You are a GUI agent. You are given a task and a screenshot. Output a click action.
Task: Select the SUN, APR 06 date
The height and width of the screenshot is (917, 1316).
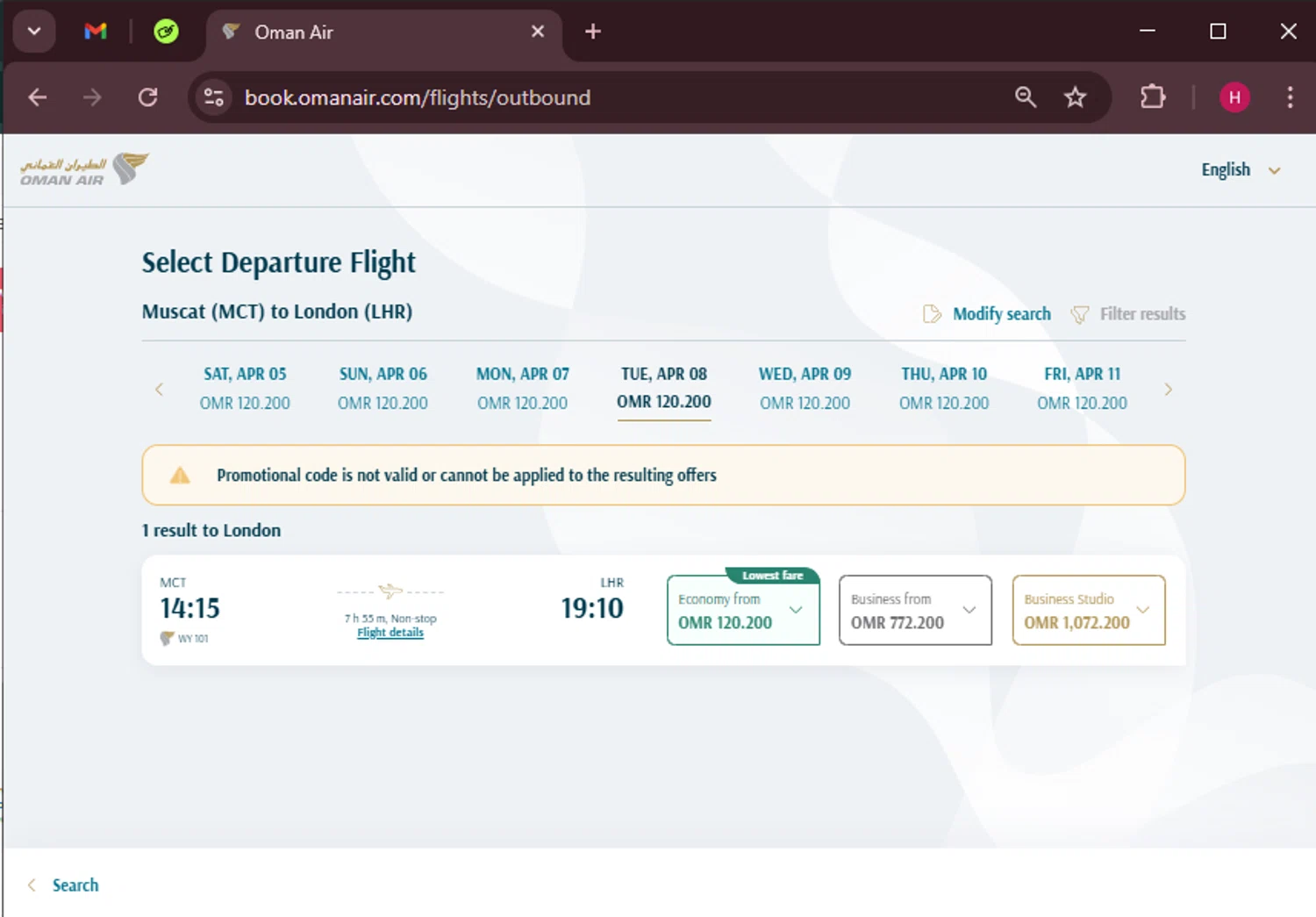383,388
